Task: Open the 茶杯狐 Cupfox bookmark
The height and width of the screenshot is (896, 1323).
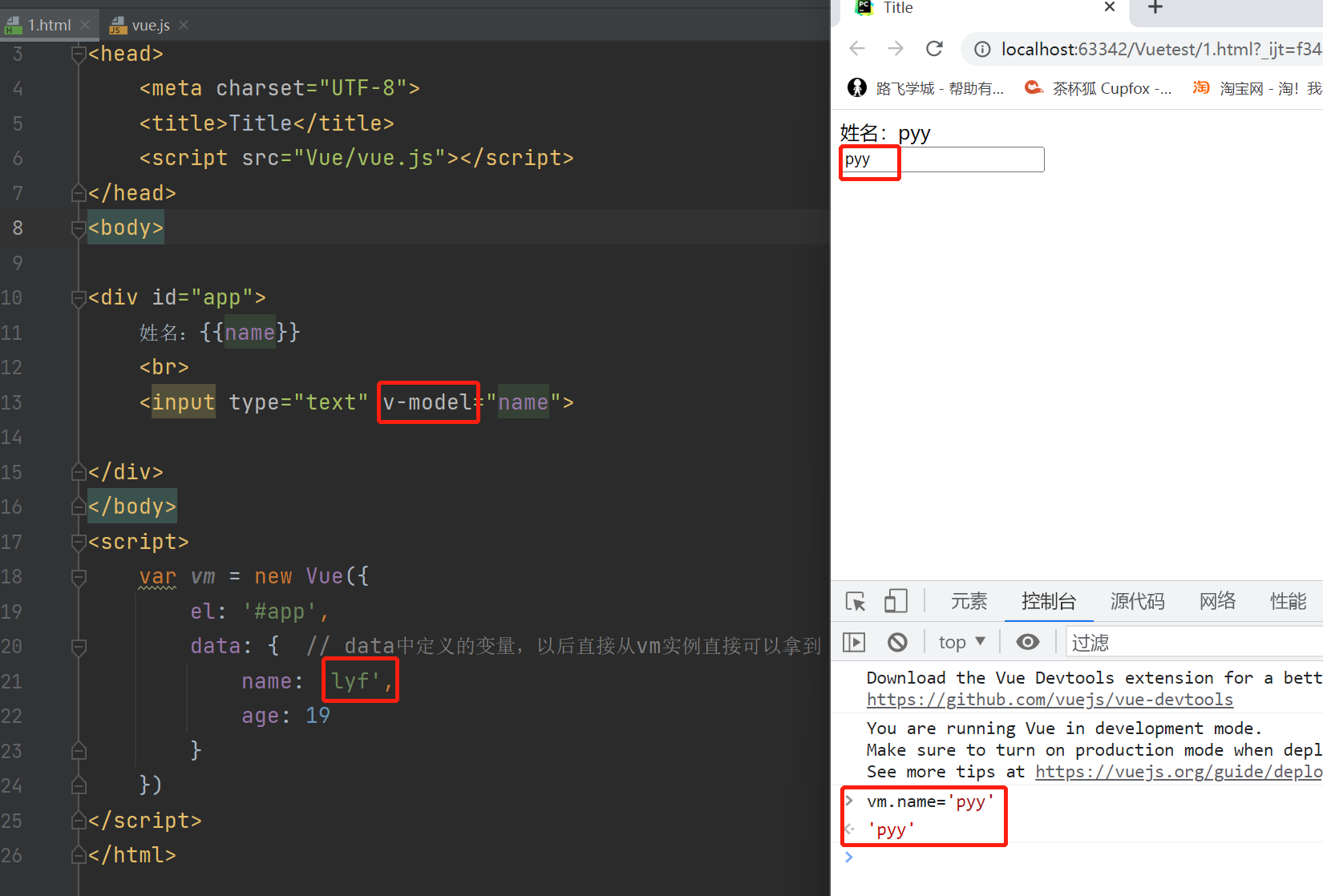Action: (x=1098, y=88)
